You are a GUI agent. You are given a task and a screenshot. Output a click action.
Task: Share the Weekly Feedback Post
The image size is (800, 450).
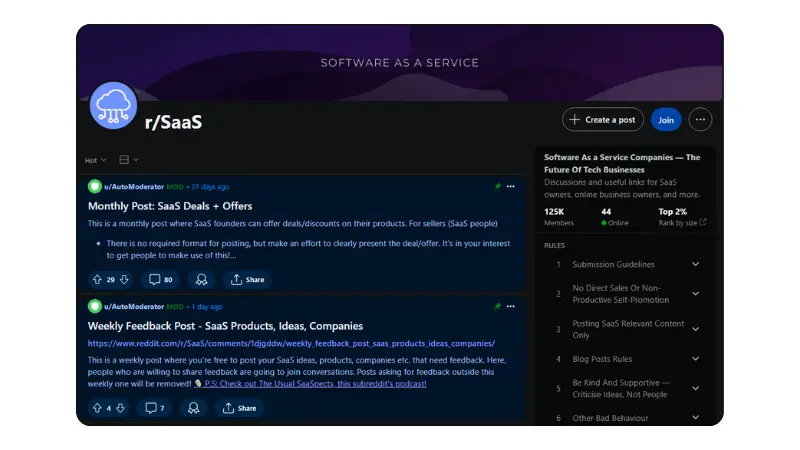239,408
